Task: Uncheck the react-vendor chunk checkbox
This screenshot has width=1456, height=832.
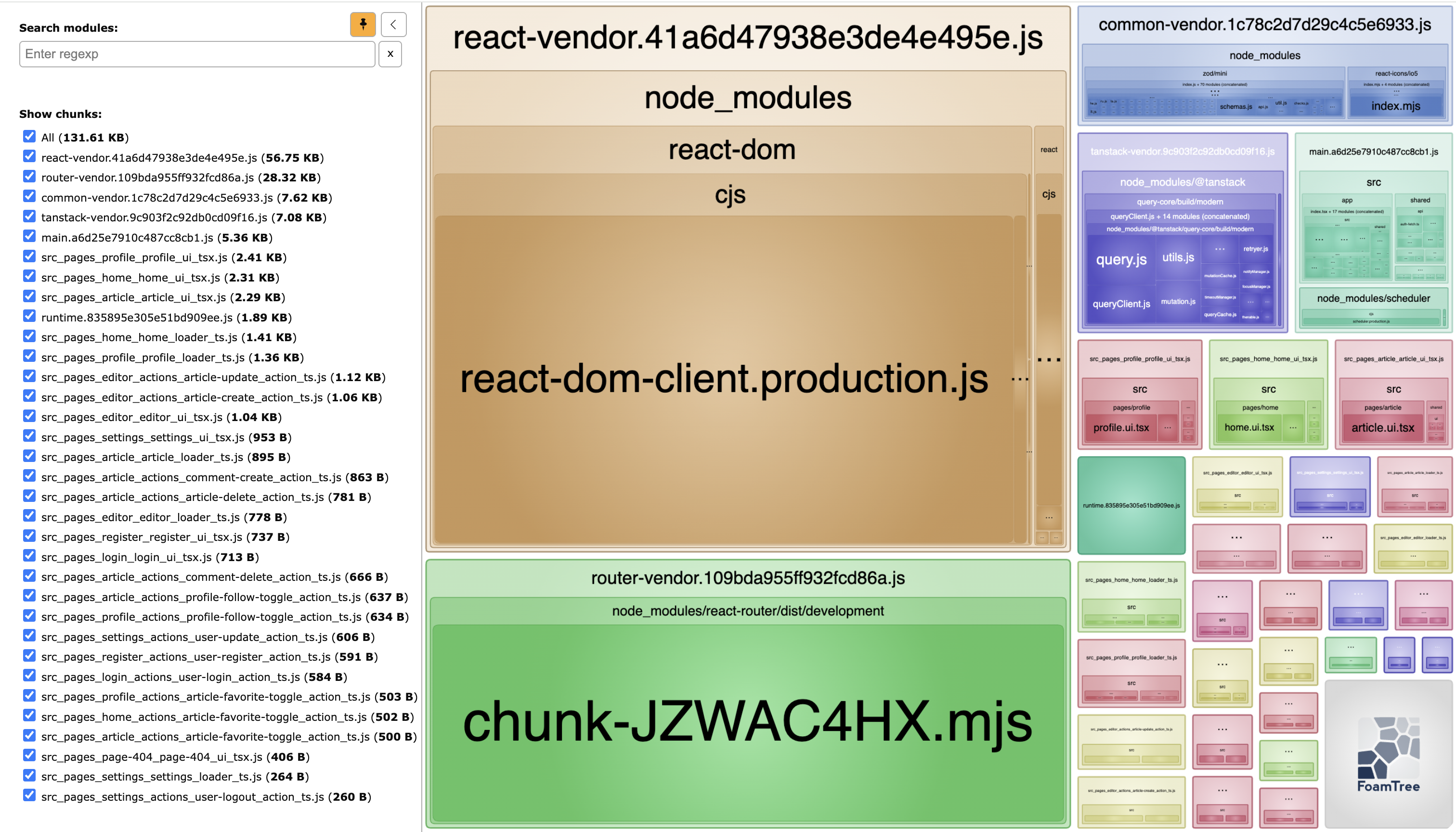Action: (x=29, y=156)
